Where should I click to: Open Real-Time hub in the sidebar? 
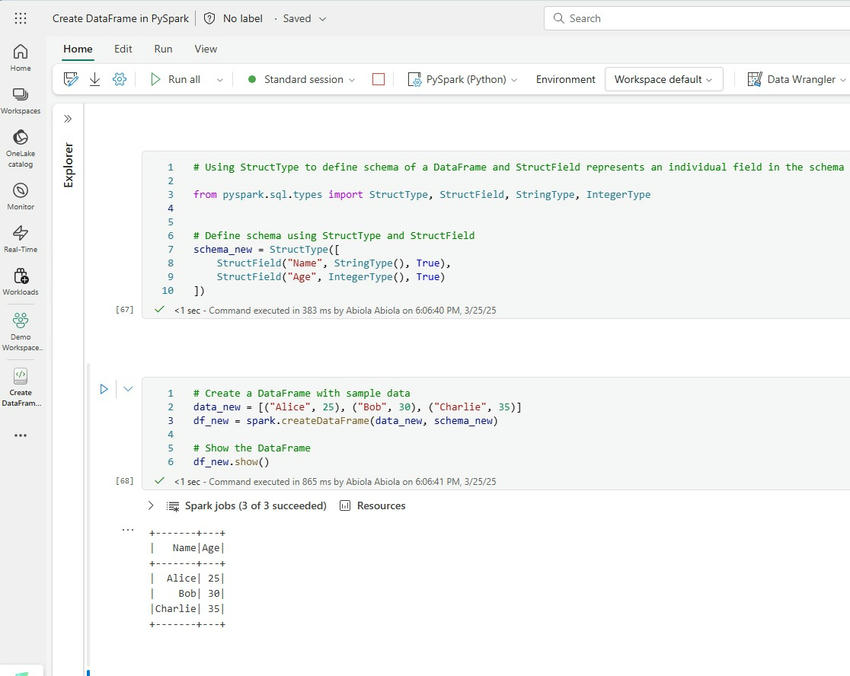click(20, 239)
